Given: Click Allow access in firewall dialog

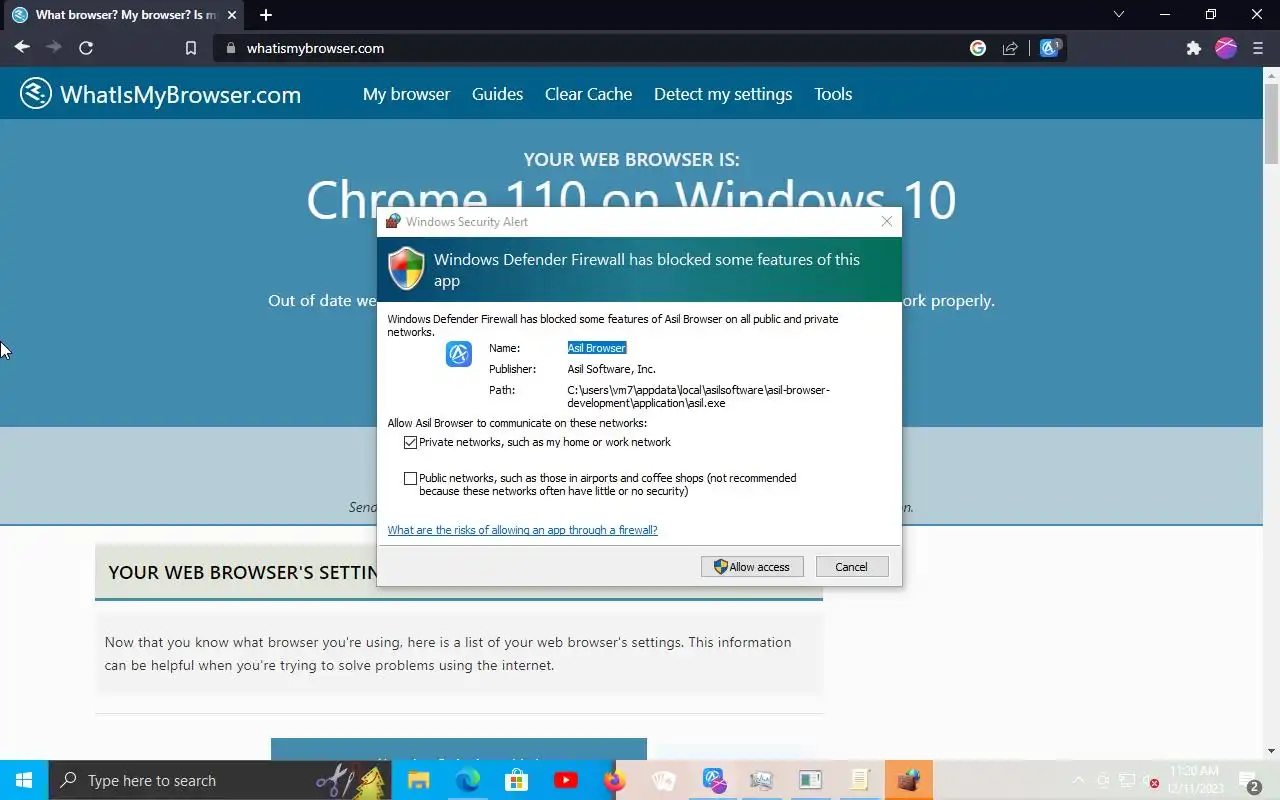Looking at the screenshot, I should click(x=752, y=567).
